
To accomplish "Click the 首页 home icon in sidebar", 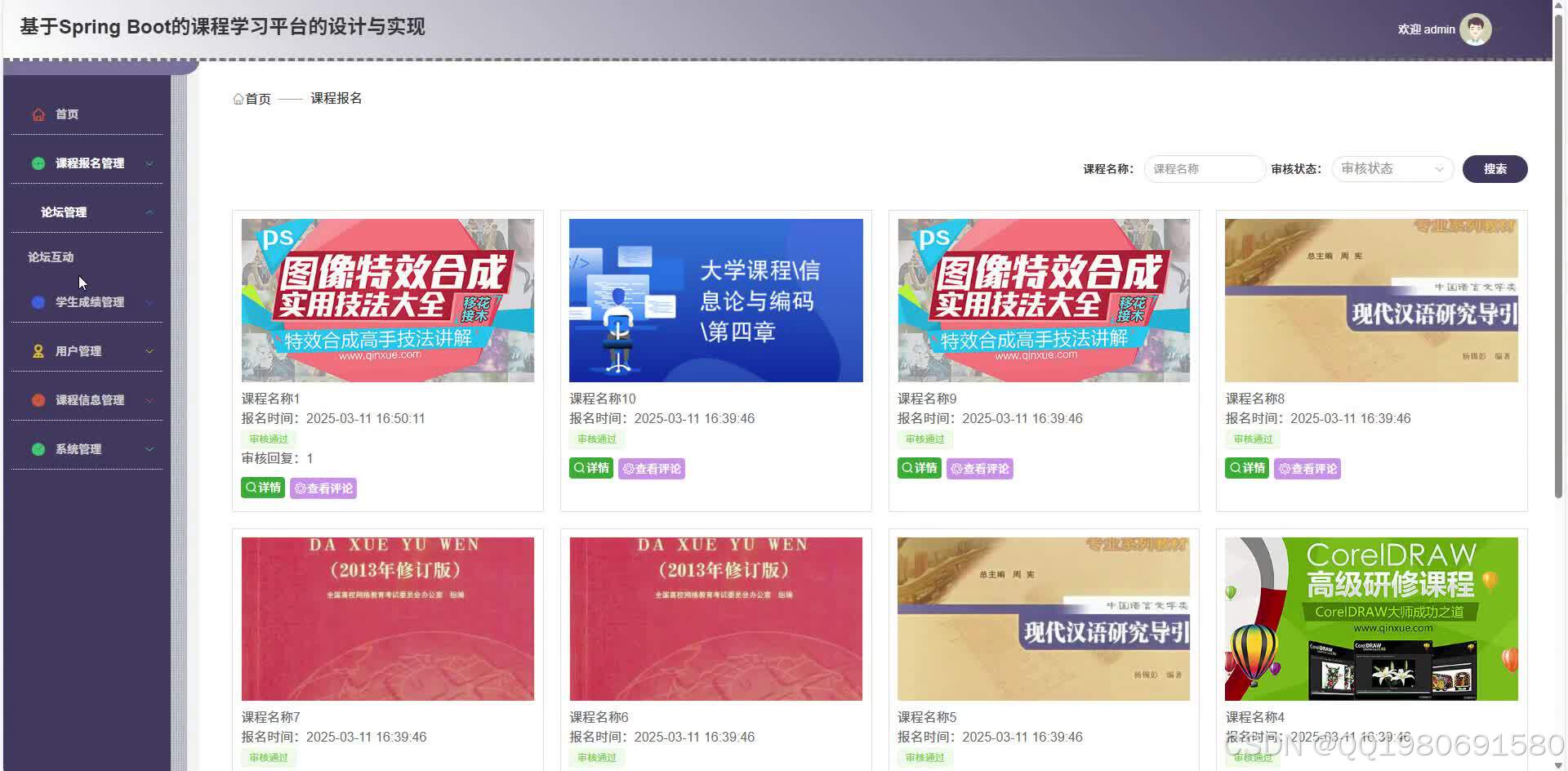I will click(38, 114).
